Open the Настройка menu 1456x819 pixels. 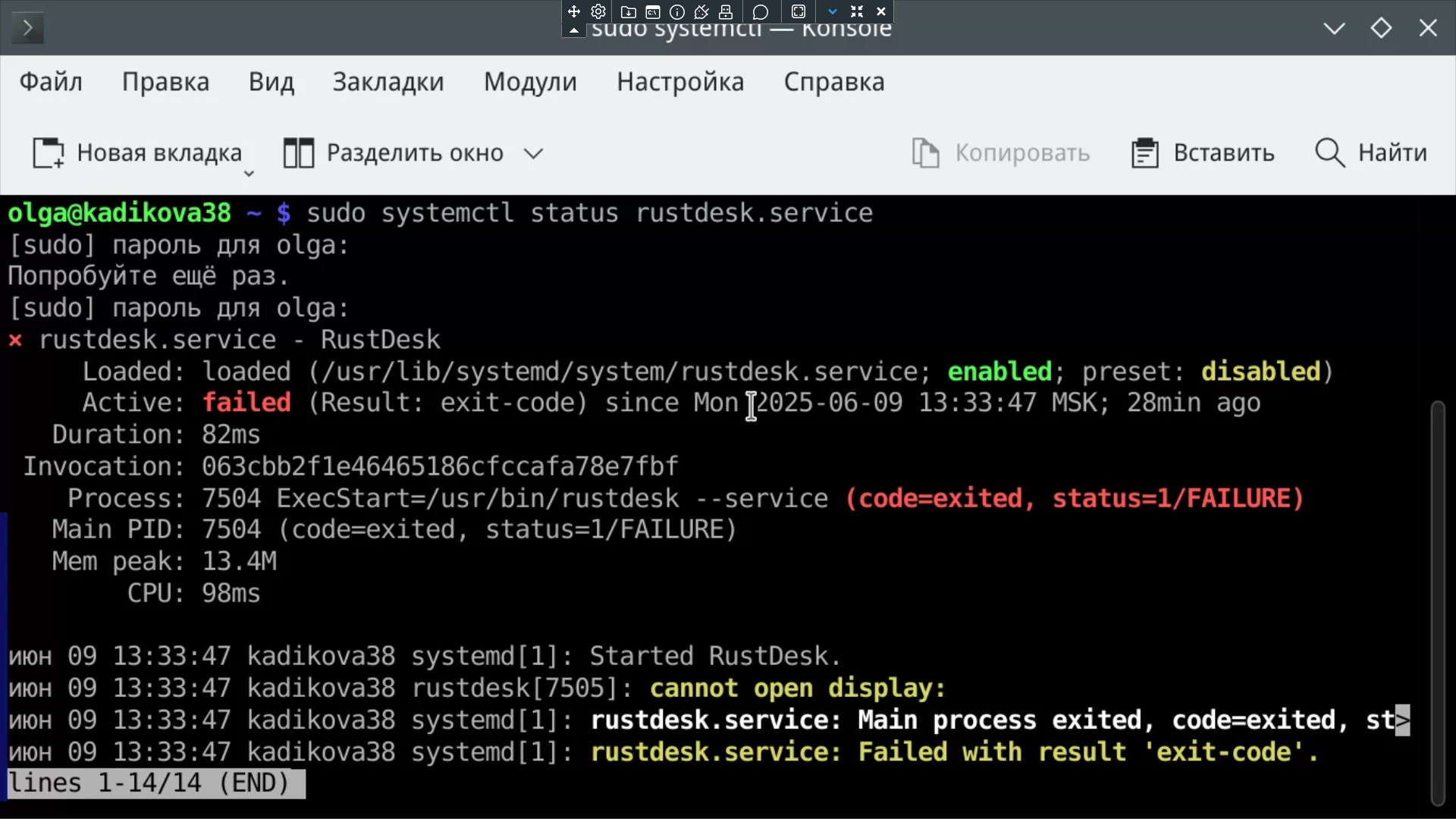coord(680,82)
